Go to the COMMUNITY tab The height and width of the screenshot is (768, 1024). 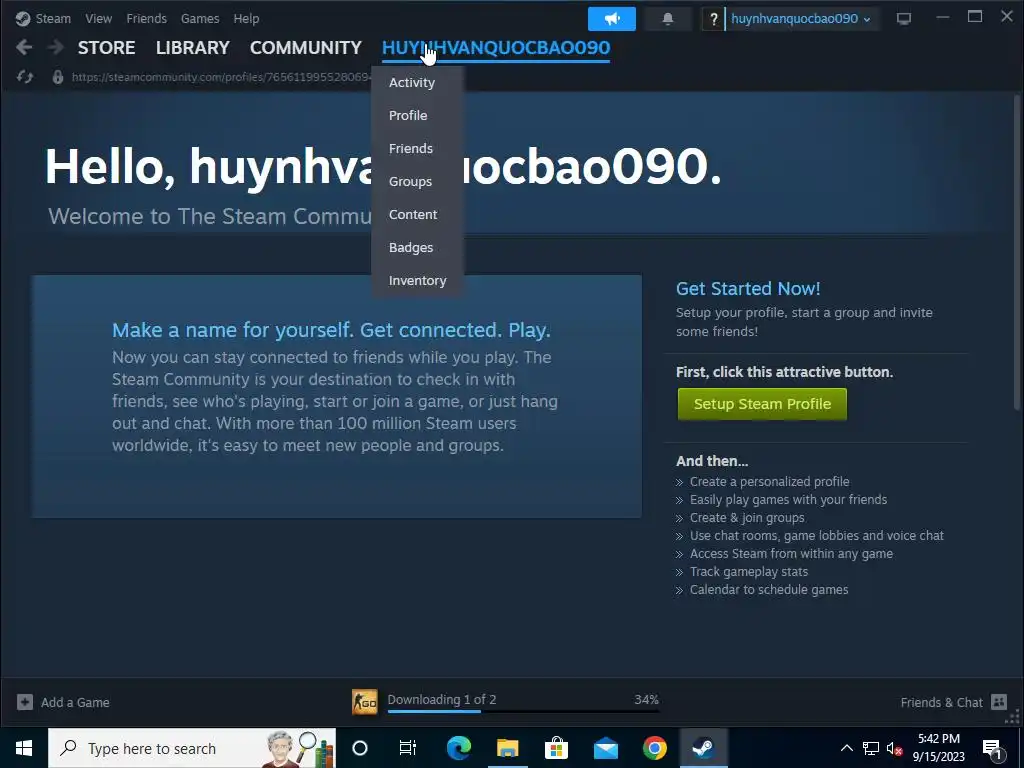coord(306,48)
